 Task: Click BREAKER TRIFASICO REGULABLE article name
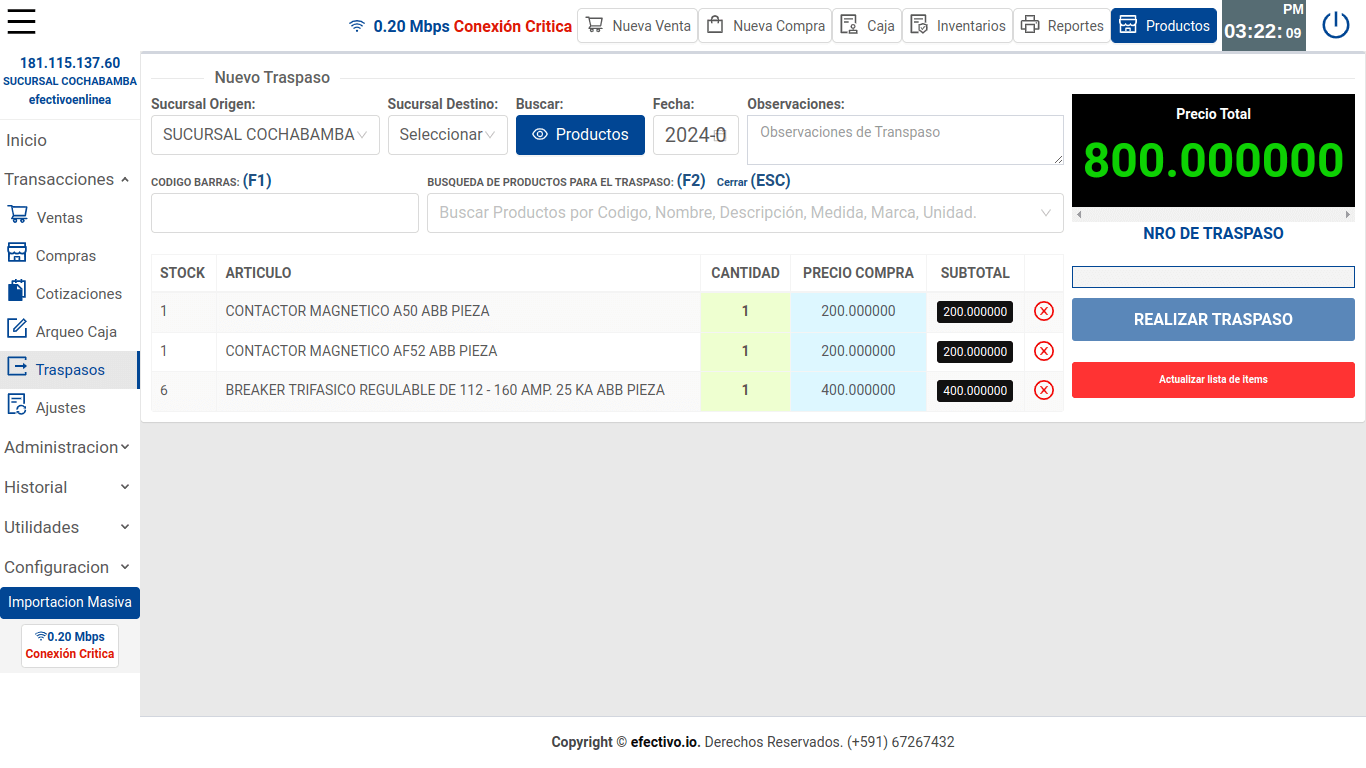(x=445, y=390)
